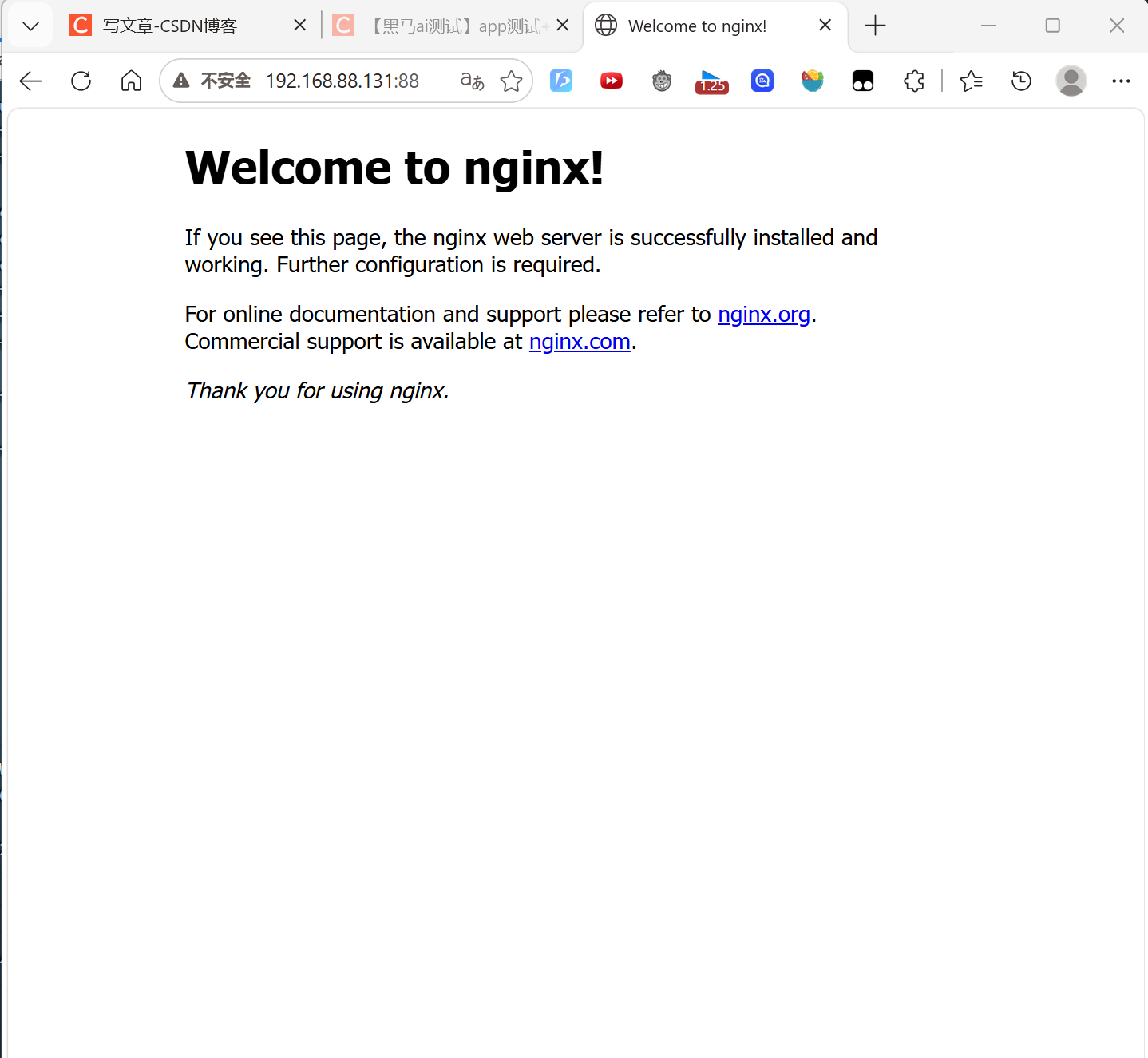This screenshot has height=1058, width=1148.
Task: Click the address bar URL 192.168.88.131:88
Action: [x=342, y=81]
